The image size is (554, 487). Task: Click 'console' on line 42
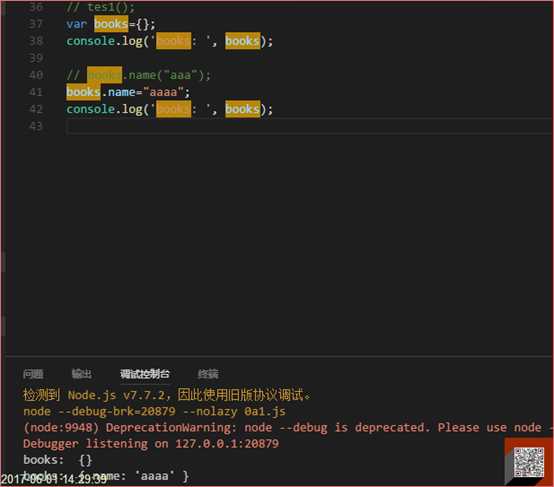click(x=90, y=109)
